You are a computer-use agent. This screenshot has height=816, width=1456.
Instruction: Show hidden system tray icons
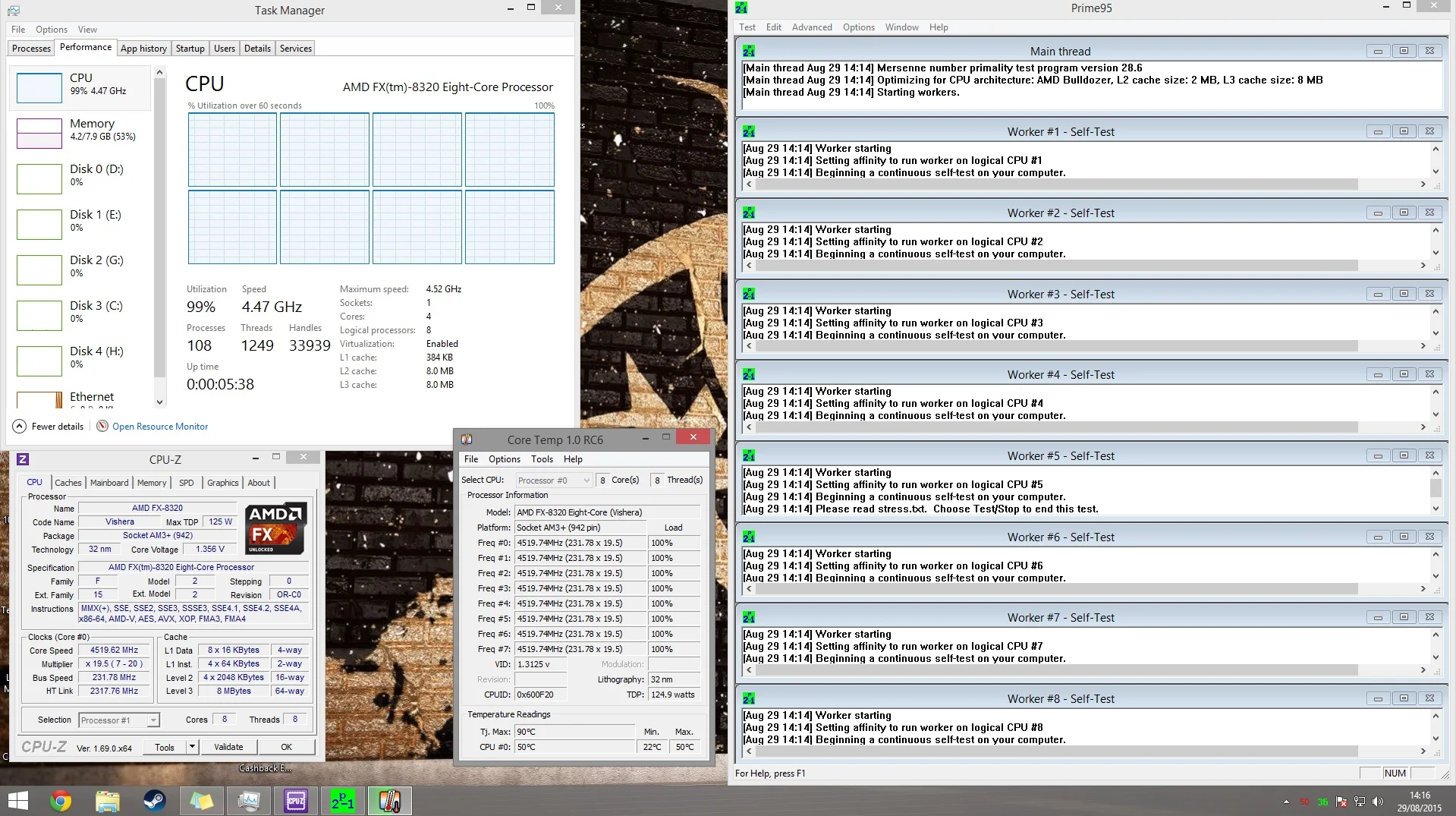1286,802
